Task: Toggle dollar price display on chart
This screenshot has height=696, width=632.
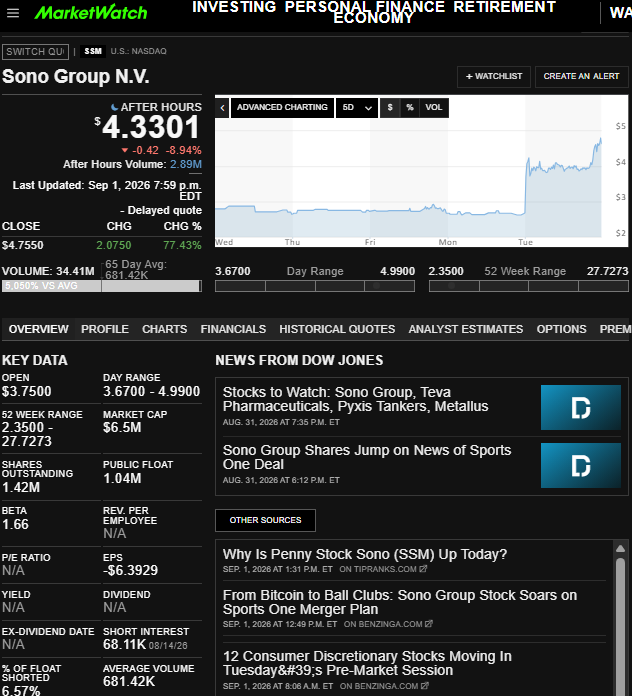Action: point(390,108)
